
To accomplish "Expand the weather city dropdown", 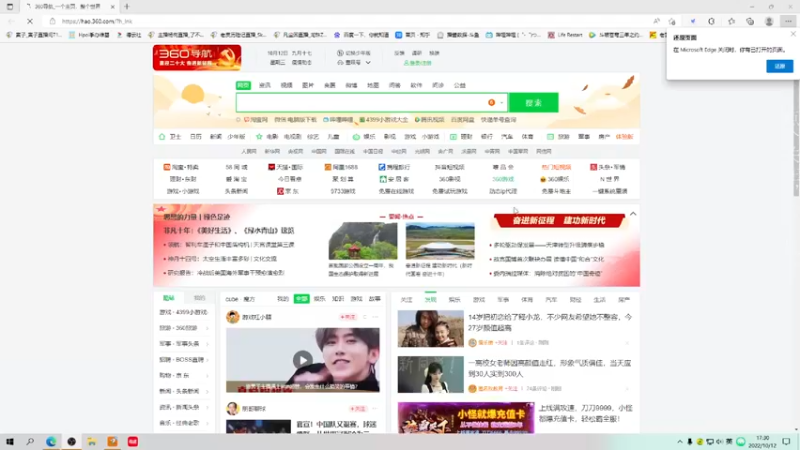I will (368, 63).
